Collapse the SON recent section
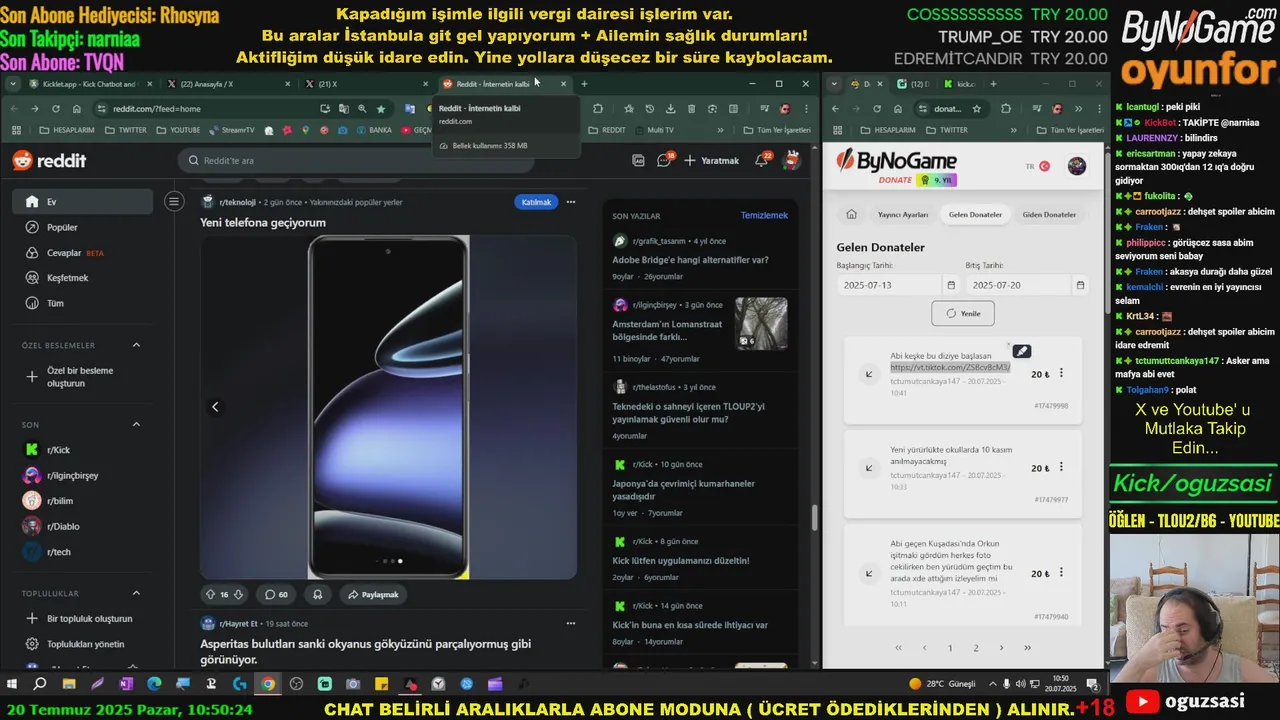 [x=136, y=424]
